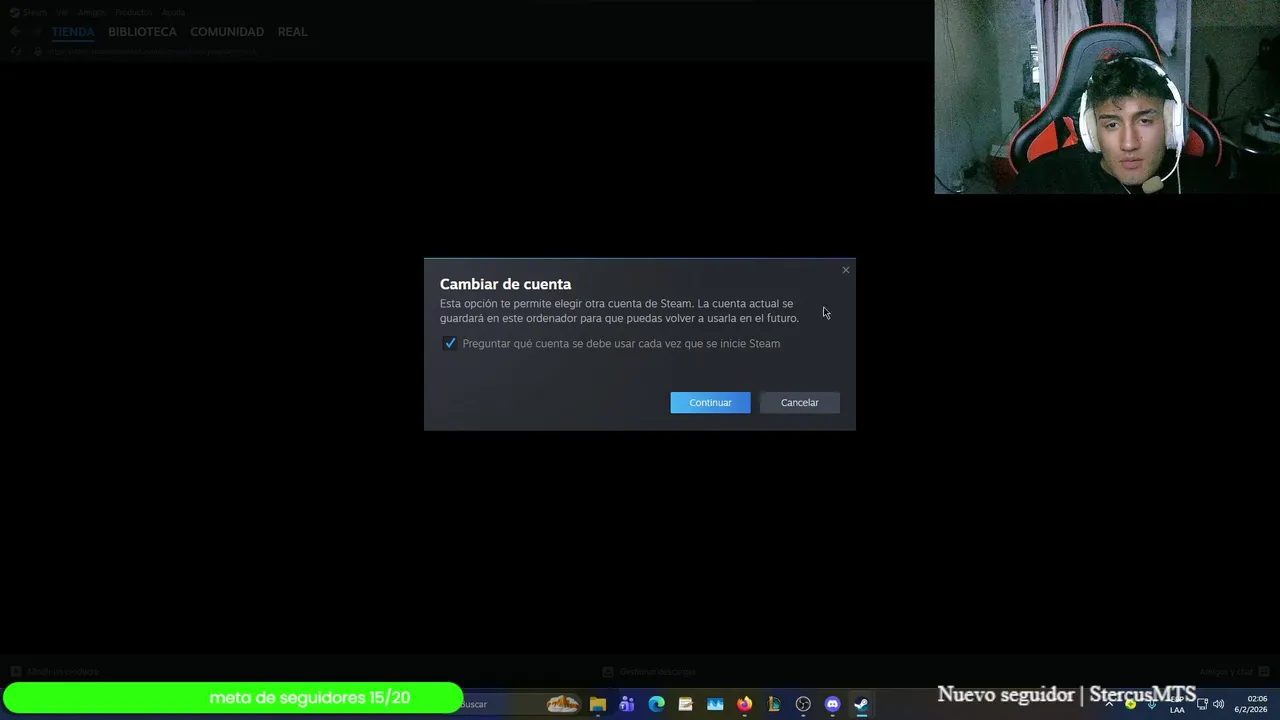Click the search highlight image in taskbar
1280x720 pixels.
coord(563,704)
